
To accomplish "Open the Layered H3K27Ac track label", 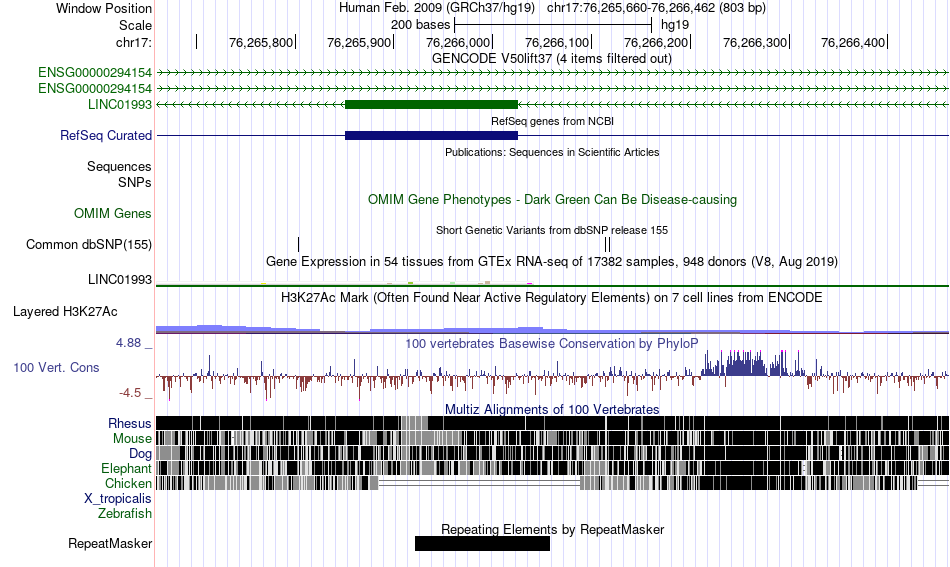I will pos(65,311).
